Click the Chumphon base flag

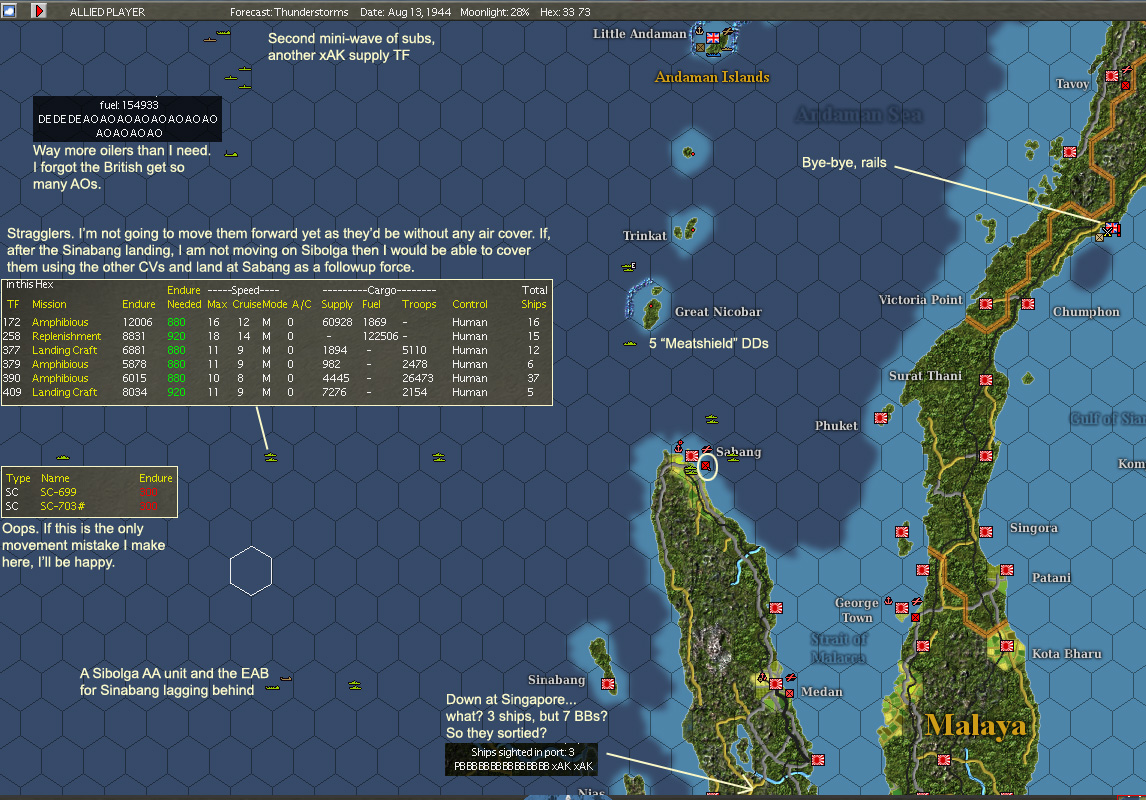click(x=1028, y=304)
